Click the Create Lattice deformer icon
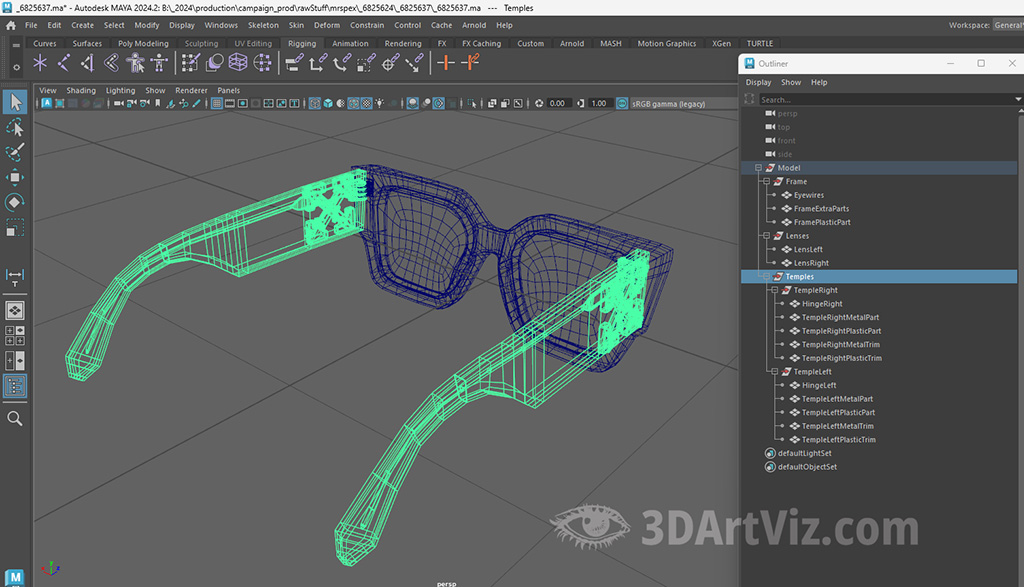This screenshot has height=587, width=1024. click(238, 63)
